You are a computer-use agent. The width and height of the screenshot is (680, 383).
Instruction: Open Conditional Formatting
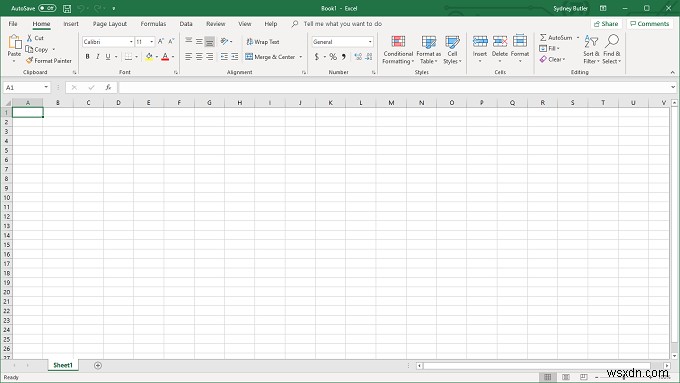point(398,49)
